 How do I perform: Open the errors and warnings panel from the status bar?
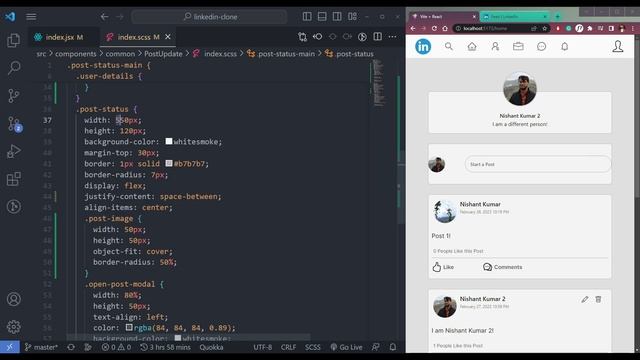116,347
